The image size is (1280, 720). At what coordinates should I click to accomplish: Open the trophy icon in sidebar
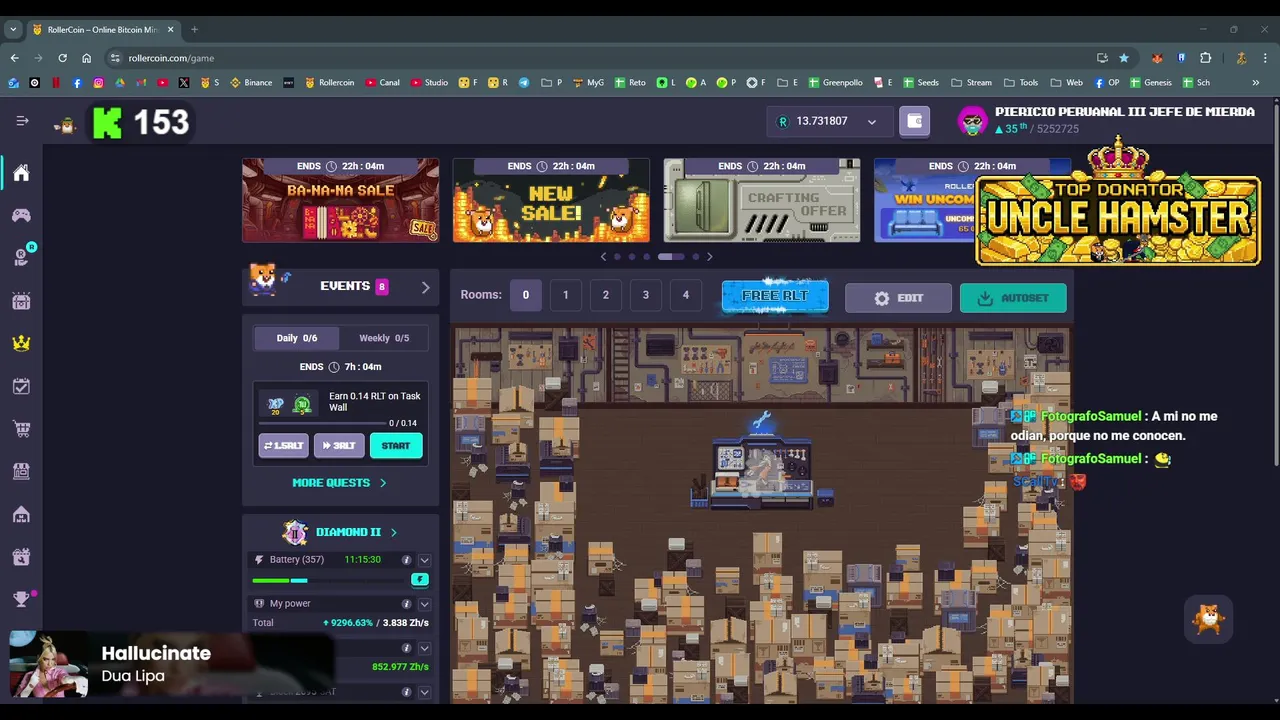point(21,599)
